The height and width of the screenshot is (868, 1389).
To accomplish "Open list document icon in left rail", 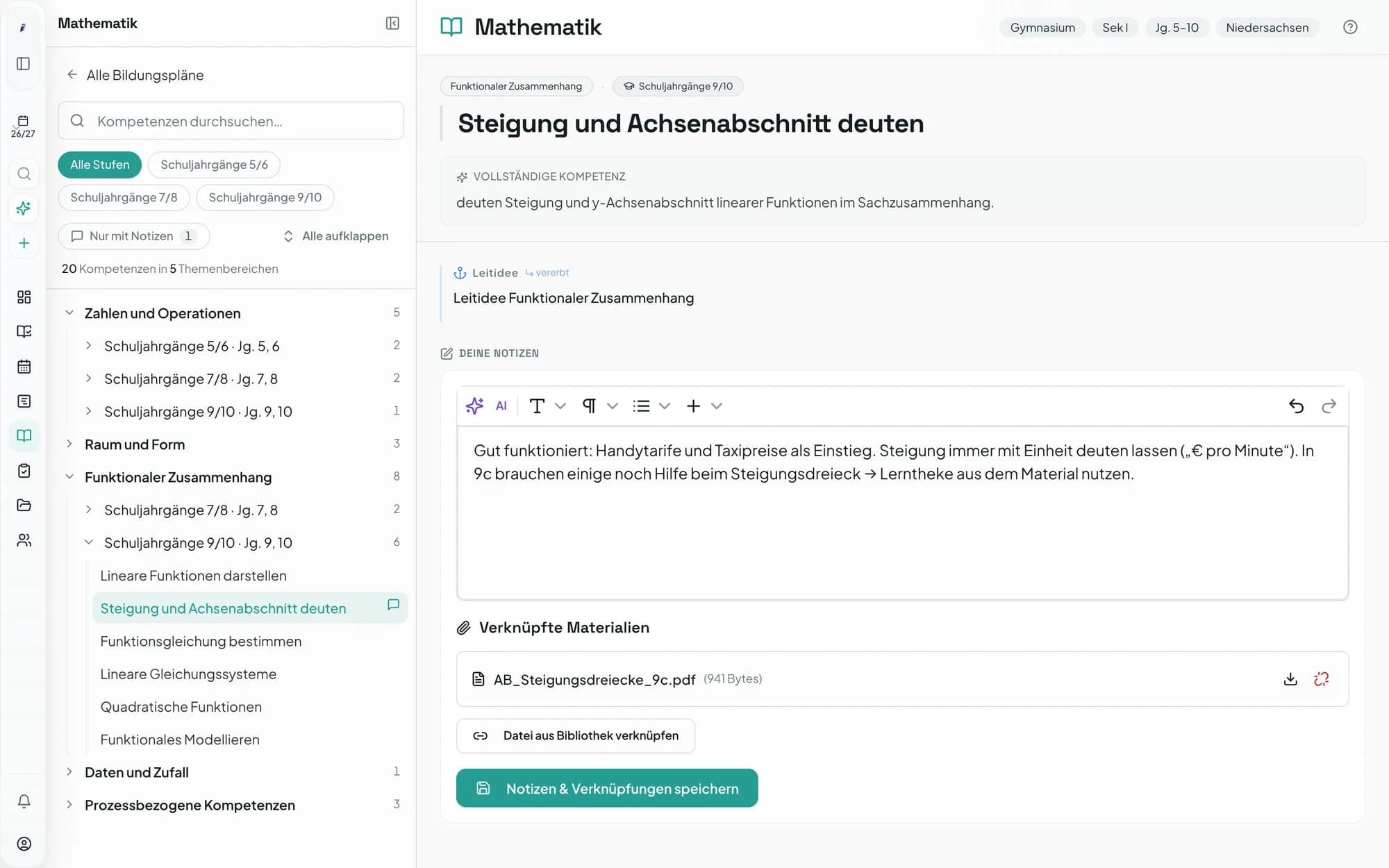I will pos(24,401).
